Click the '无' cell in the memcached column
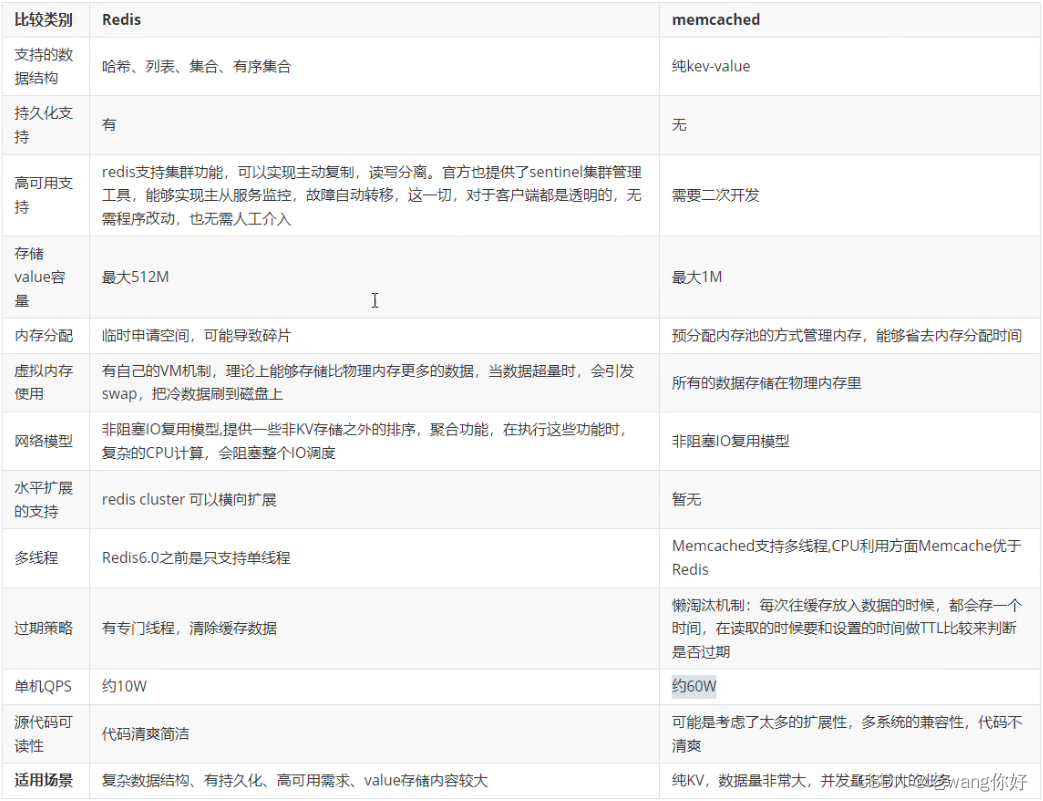This screenshot has height=801, width=1043. click(x=678, y=125)
